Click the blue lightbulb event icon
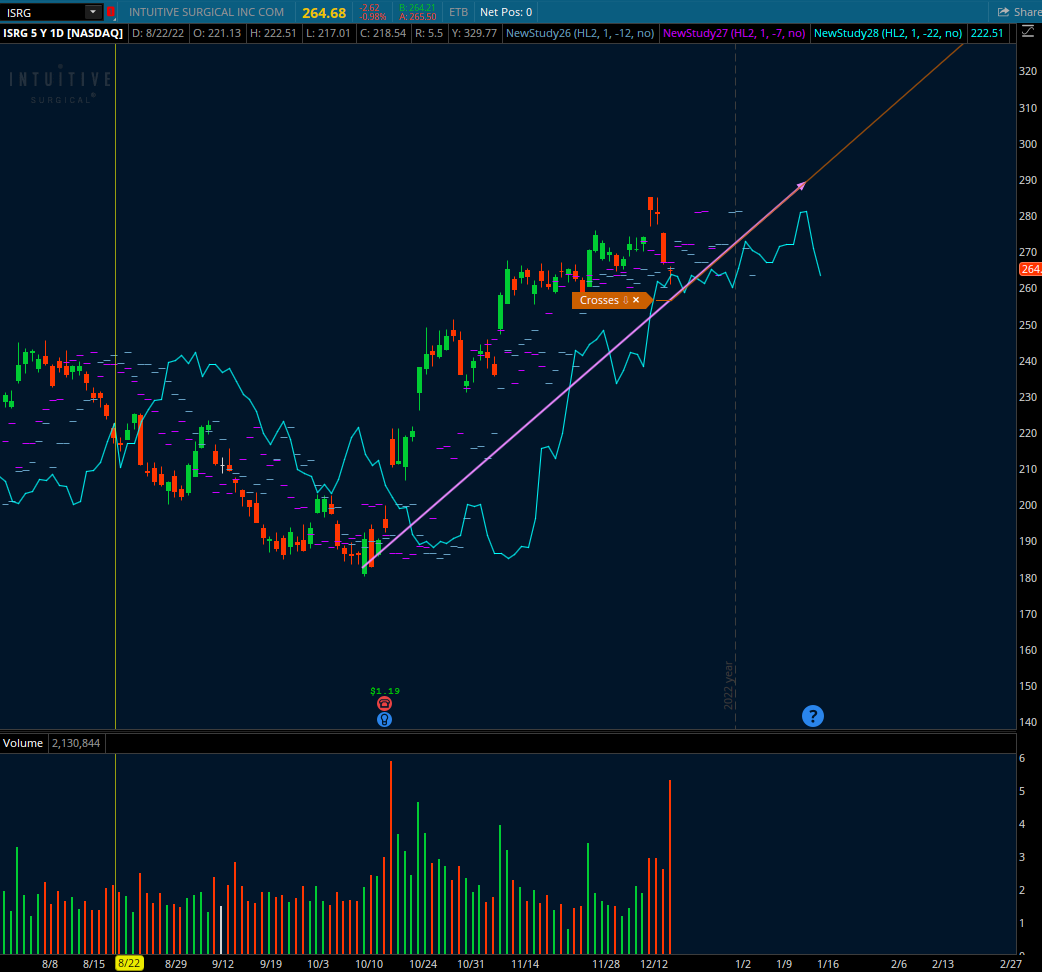 pyautogui.click(x=384, y=720)
